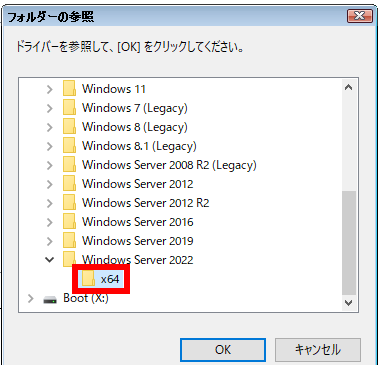Select the Windows 11 tree label
Image resolution: width=380 pixels, height=365 pixels.
click(x=114, y=89)
